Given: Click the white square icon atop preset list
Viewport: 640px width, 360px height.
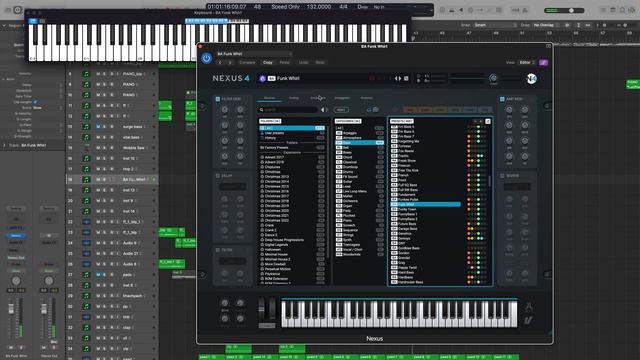Looking at the screenshot, I should (488, 121).
